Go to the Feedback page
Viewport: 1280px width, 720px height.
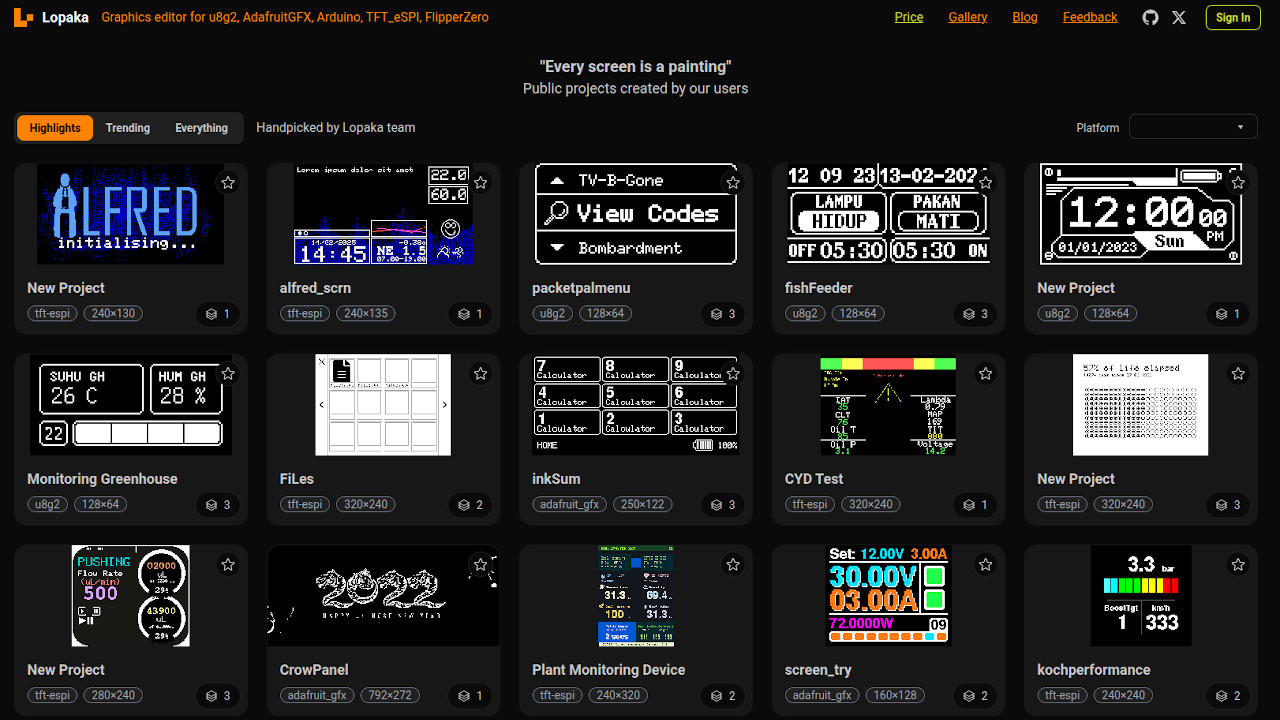tap(1090, 17)
